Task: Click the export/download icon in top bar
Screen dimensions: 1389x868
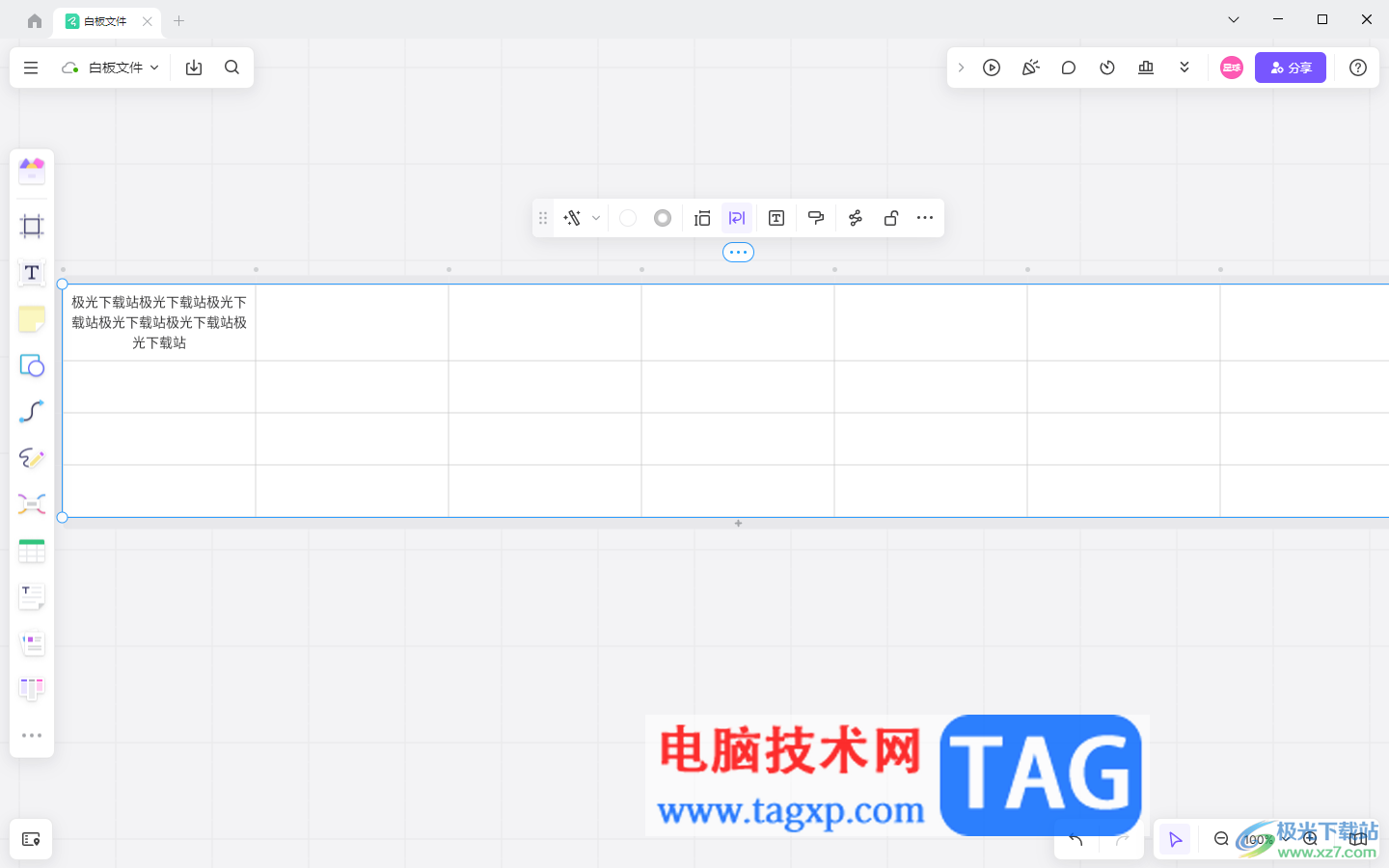Action: (x=194, y=68)
